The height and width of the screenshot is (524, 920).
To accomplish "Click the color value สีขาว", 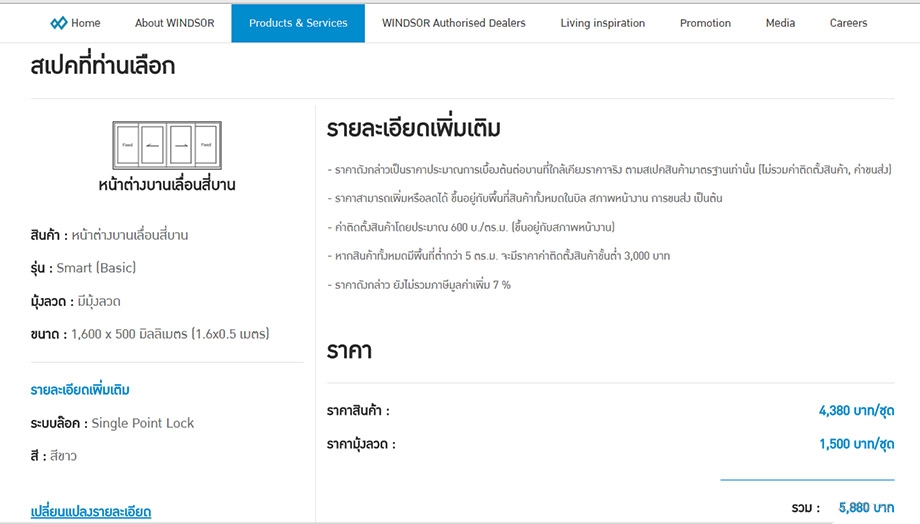I will coord(63,456).
